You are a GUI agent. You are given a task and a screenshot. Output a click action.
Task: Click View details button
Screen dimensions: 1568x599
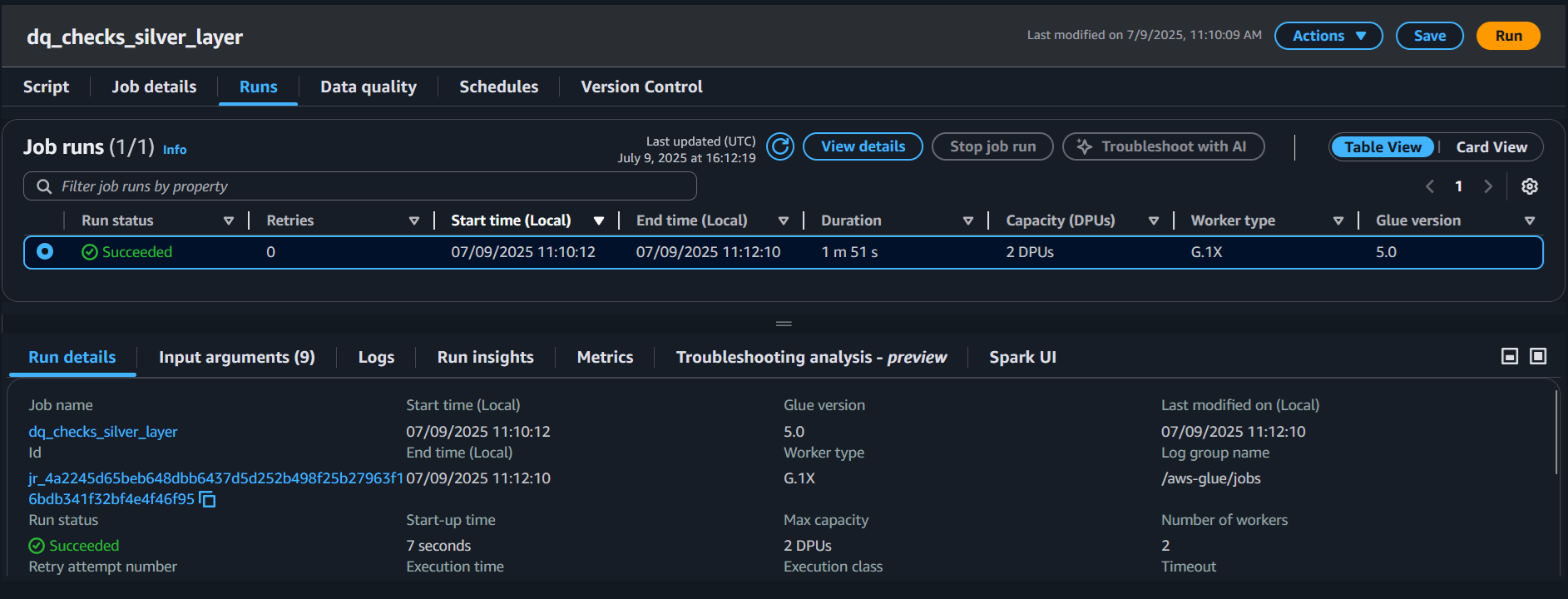[863, 146]
